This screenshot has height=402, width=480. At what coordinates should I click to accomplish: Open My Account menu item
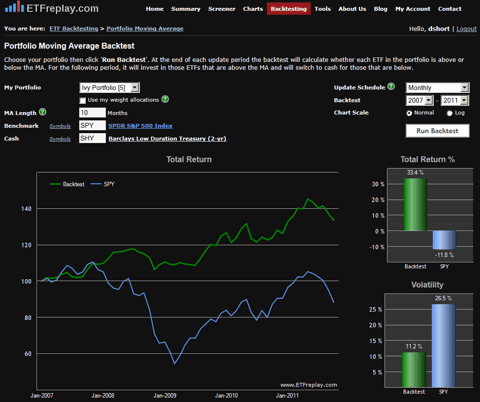coord(413,9)
